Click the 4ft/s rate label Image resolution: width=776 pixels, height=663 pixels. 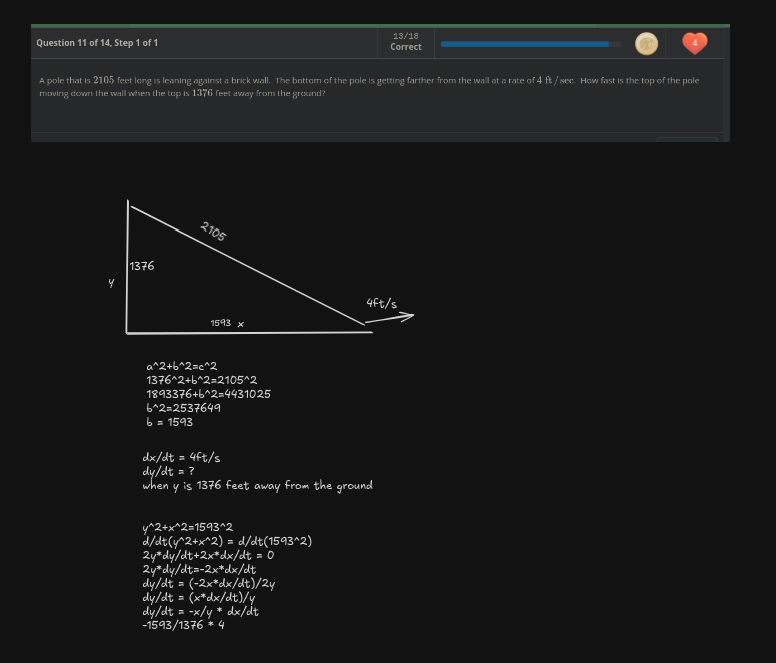(381, 302)
